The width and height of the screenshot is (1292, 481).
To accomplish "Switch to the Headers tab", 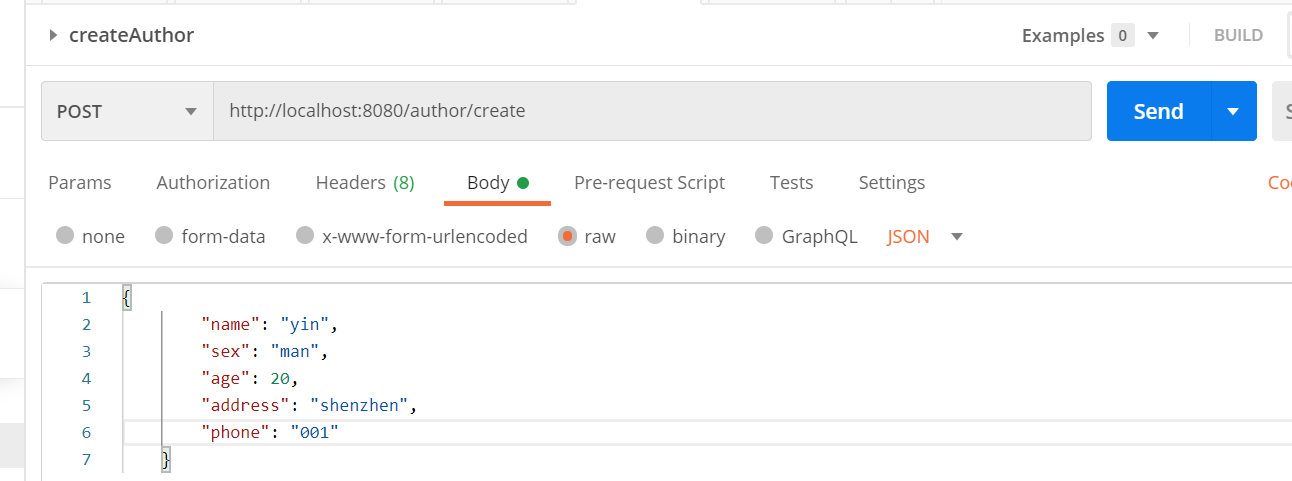I will 364,183.
